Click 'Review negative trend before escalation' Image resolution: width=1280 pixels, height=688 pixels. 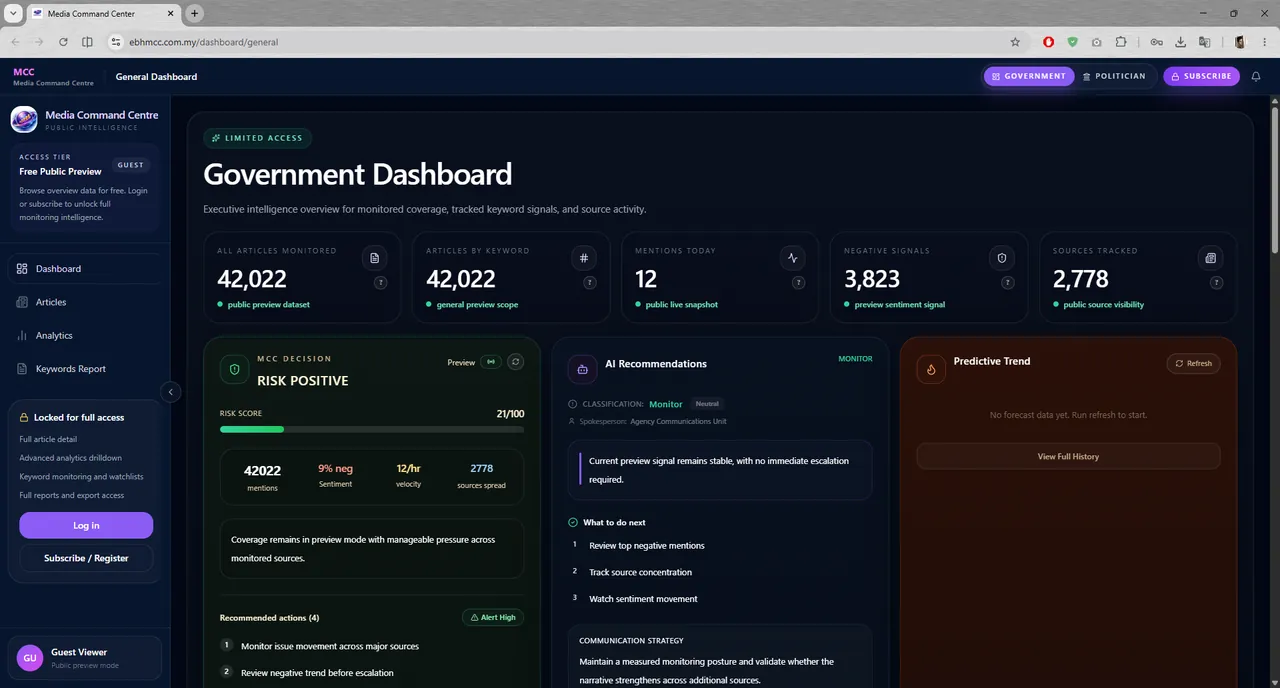pos(317,673)
